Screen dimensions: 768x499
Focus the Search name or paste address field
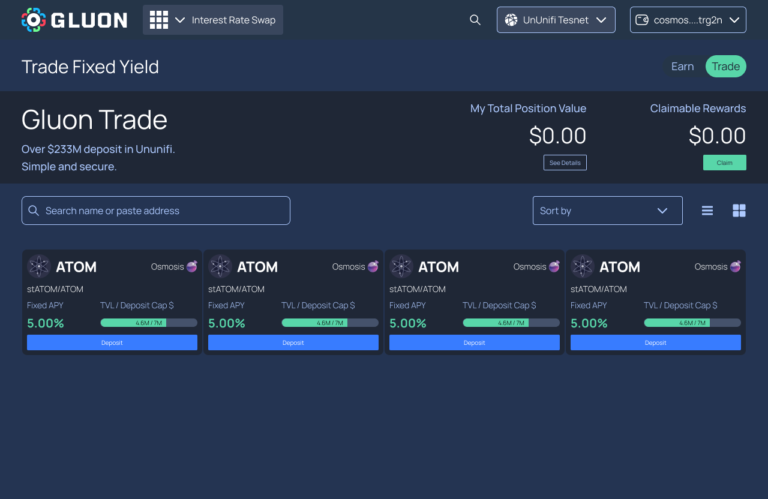pos(156,211)
